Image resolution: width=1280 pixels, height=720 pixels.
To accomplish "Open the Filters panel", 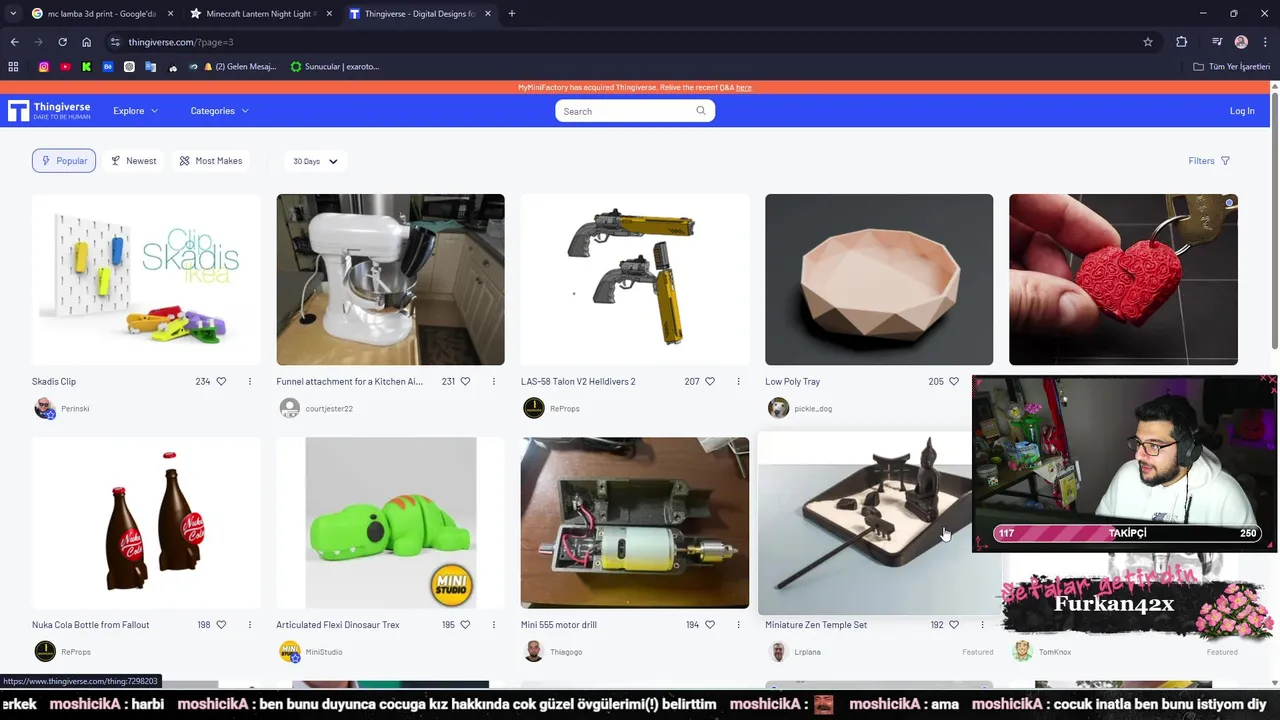I will click(1209, 161).
